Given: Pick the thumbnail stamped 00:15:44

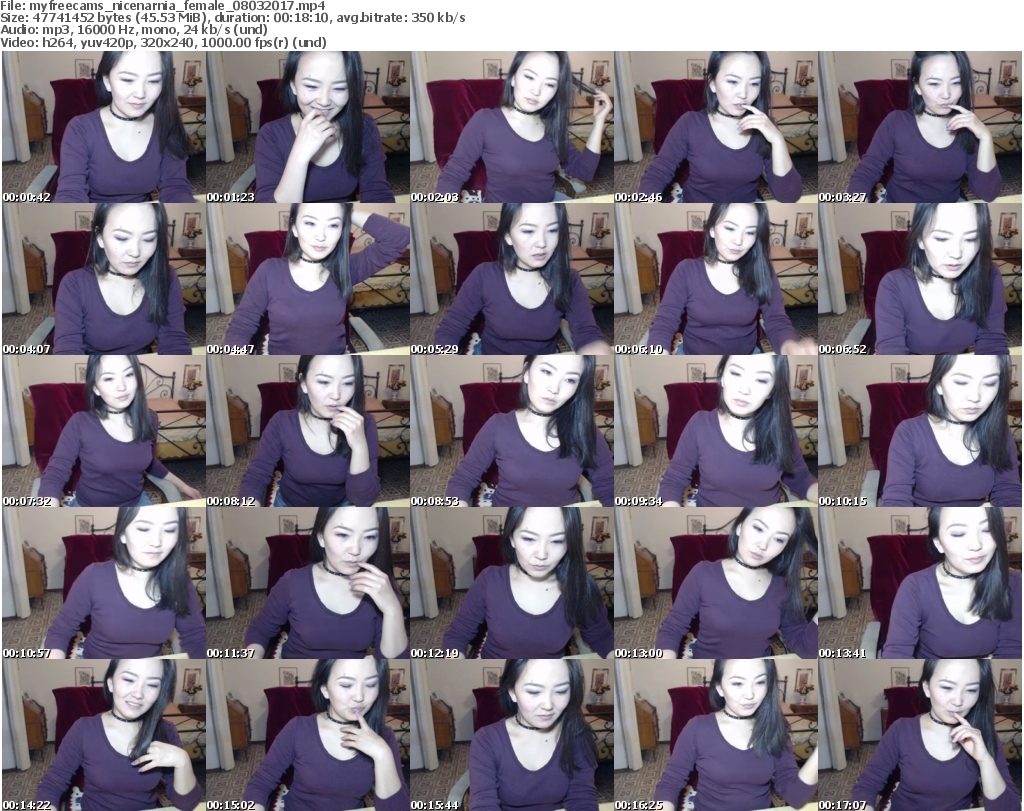Looking at the screenshot, I should [512, 735].
